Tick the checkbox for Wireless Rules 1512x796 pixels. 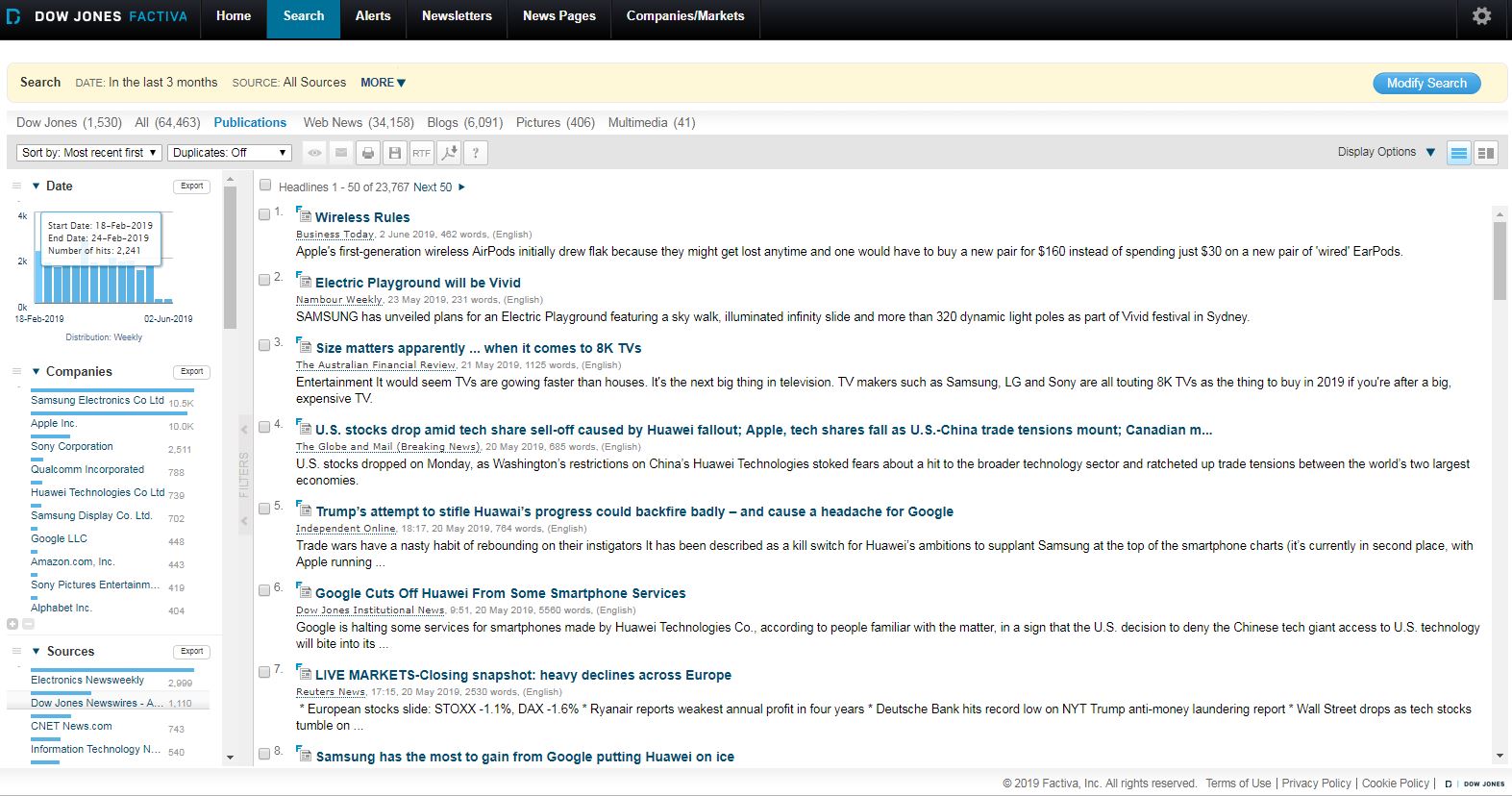264,214
